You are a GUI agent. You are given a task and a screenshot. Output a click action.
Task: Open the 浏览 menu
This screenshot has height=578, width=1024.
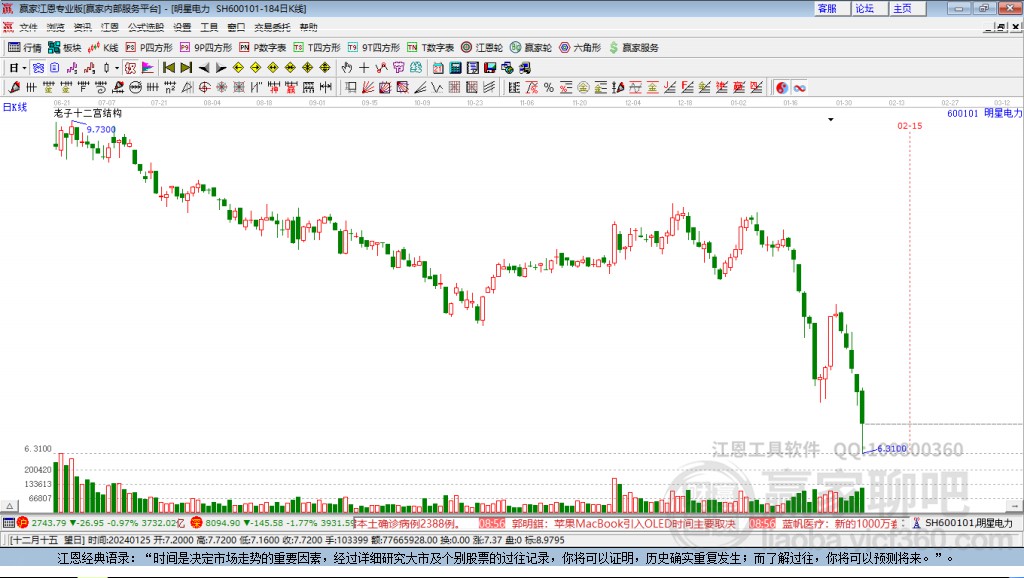56,27
